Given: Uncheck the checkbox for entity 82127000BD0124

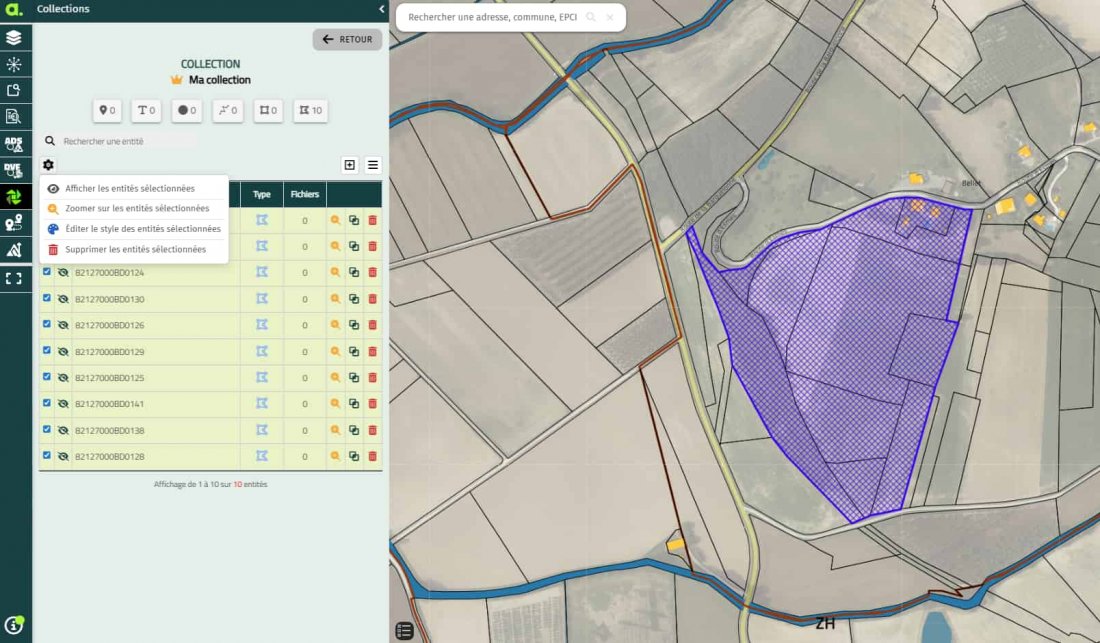Looking at the screenshot, I should (47, 272).
